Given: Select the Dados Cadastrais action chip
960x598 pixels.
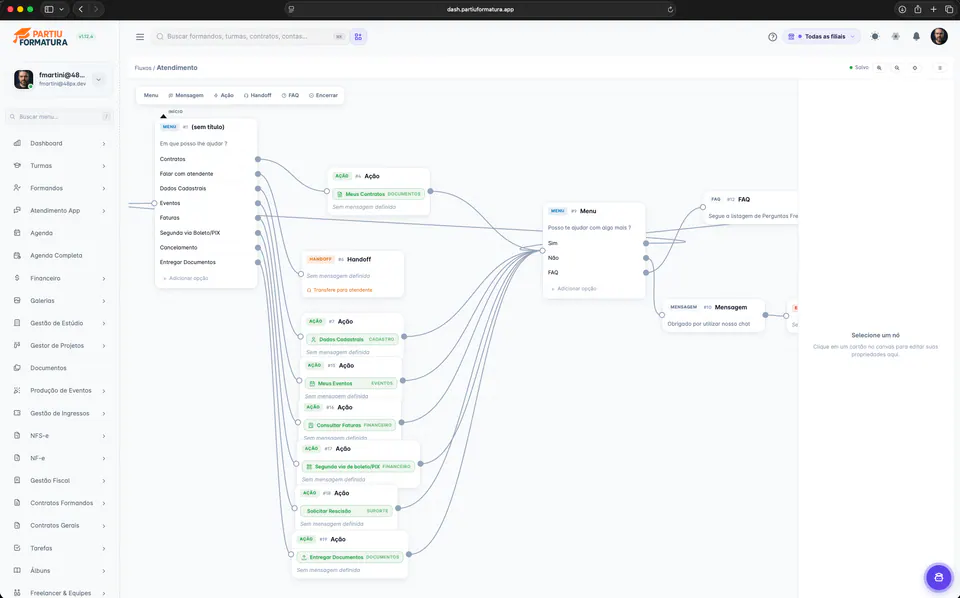Looking at the screenshot, I should pos(352,339).
